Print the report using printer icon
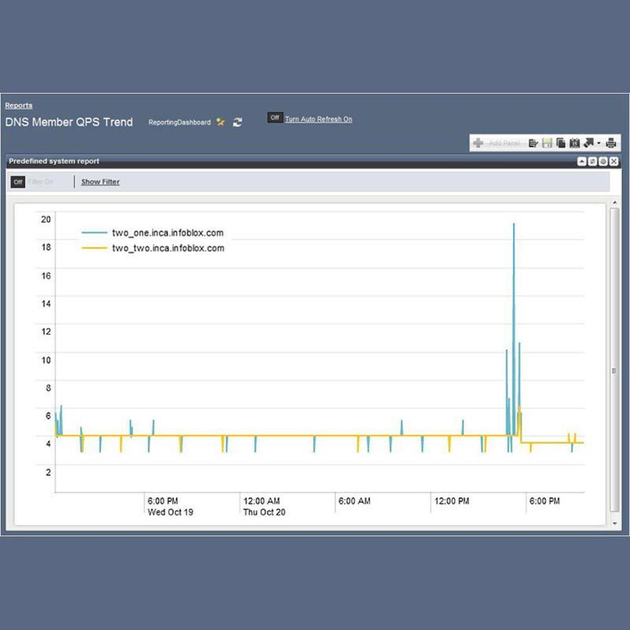The image size is (630, 630). tap(611, 143)
